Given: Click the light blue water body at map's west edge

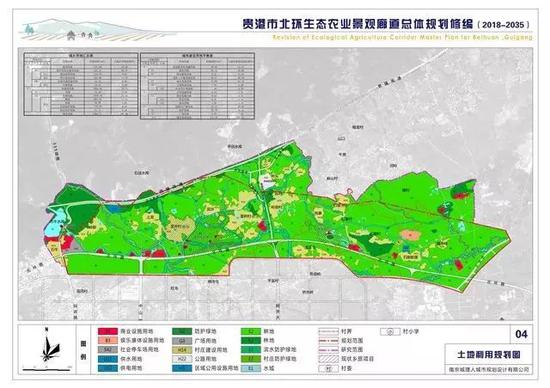Looking at the screenshot, I should coord(55,223).
